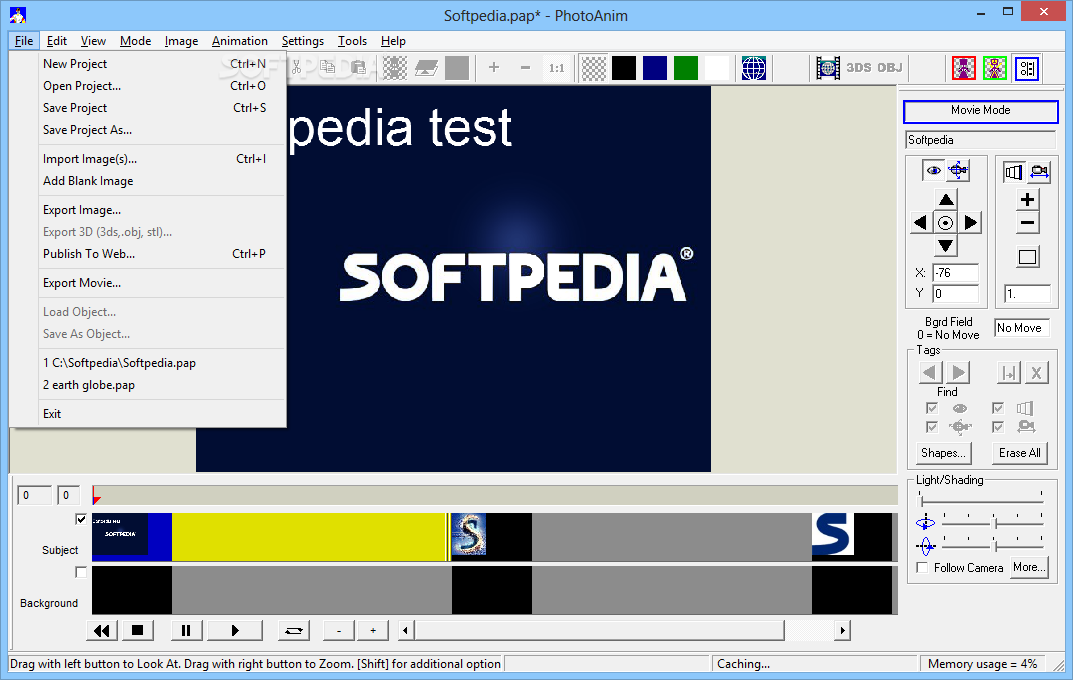
Task: Click the down arrow in camera direction pad
Action: coord(946,245)
